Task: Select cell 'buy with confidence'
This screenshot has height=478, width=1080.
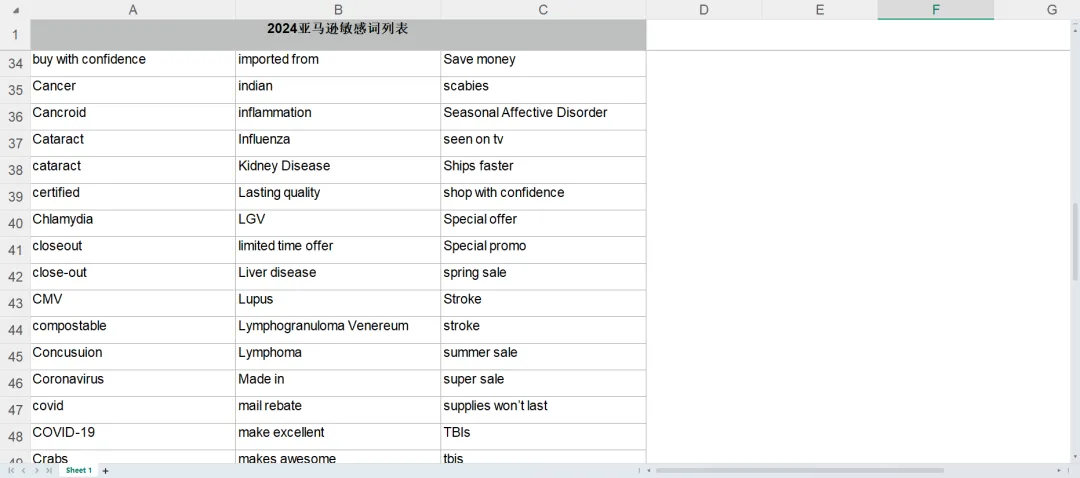Action: coord(133,64)
